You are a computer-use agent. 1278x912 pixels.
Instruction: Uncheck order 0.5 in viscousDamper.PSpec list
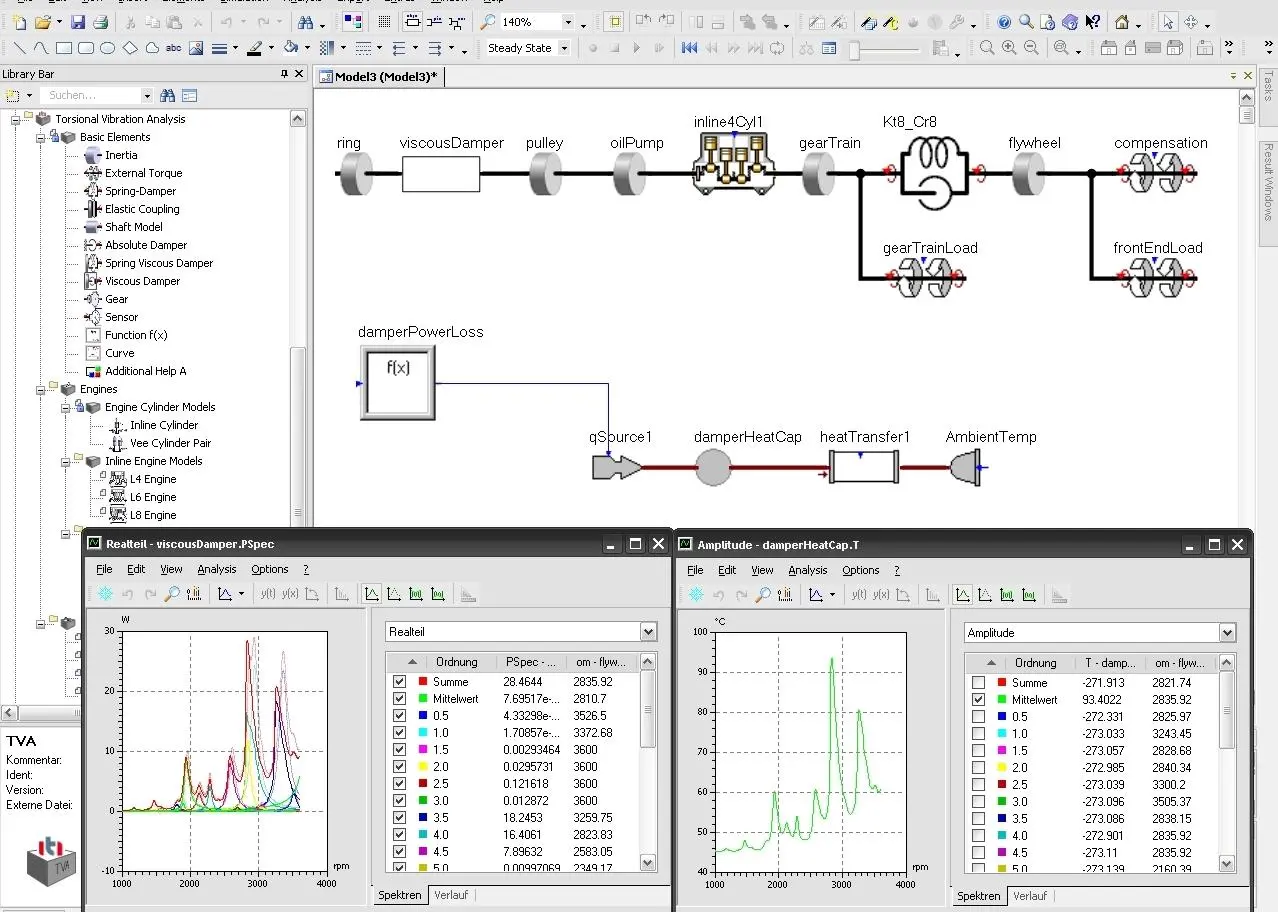point(400,716)
